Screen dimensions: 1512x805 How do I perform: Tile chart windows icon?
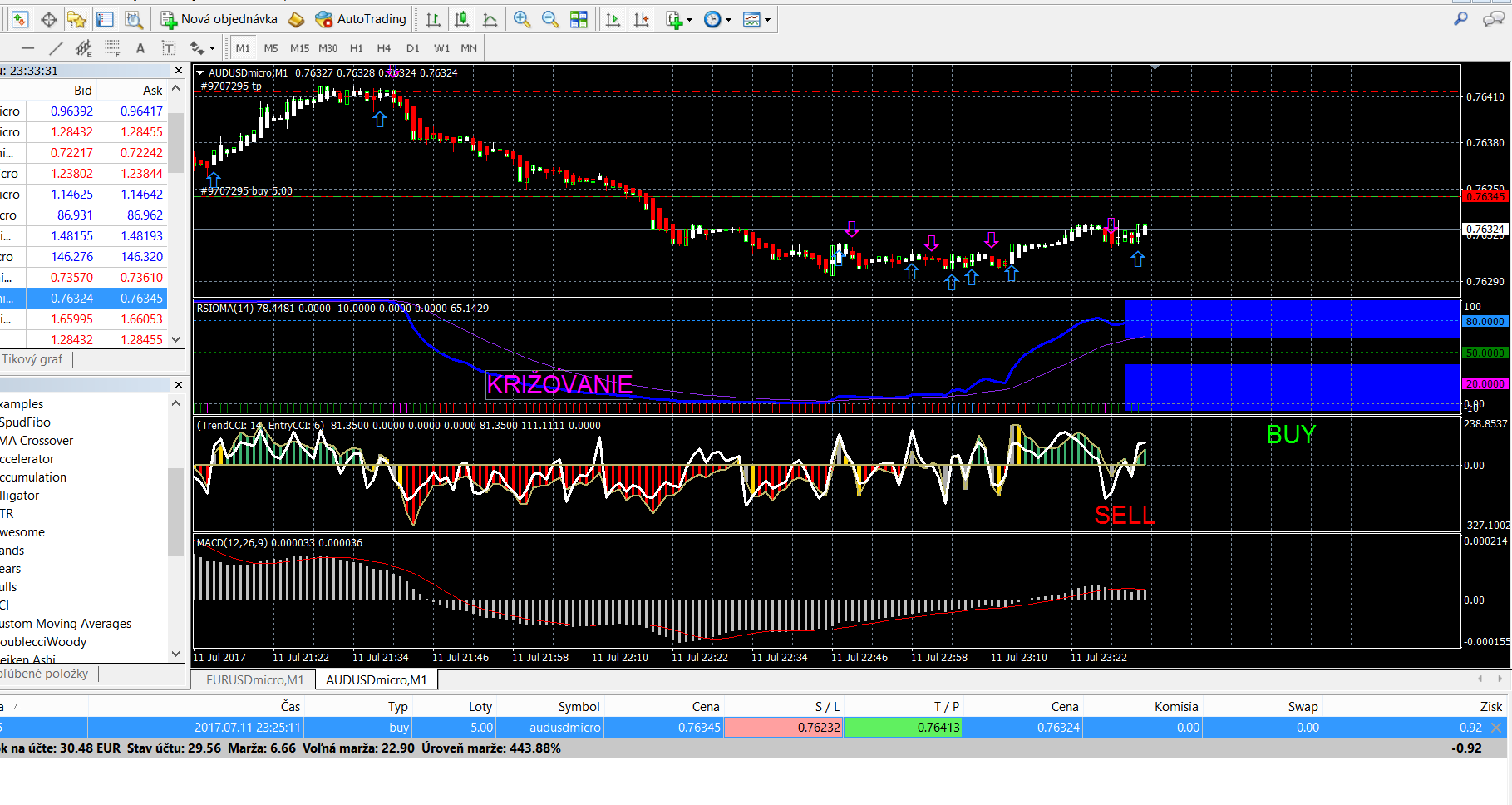(579, 19)
